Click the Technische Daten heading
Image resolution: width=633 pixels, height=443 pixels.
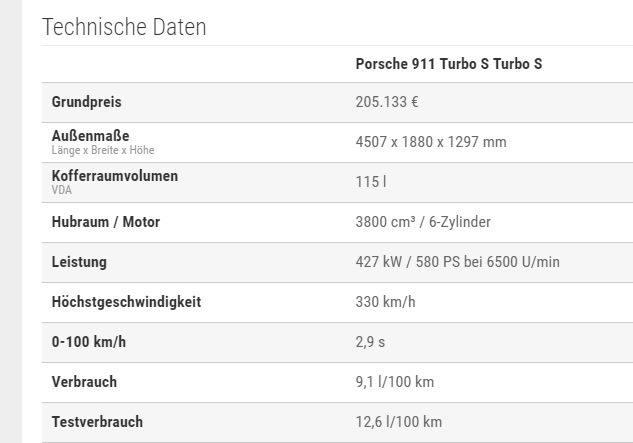(x=124, y=27)
